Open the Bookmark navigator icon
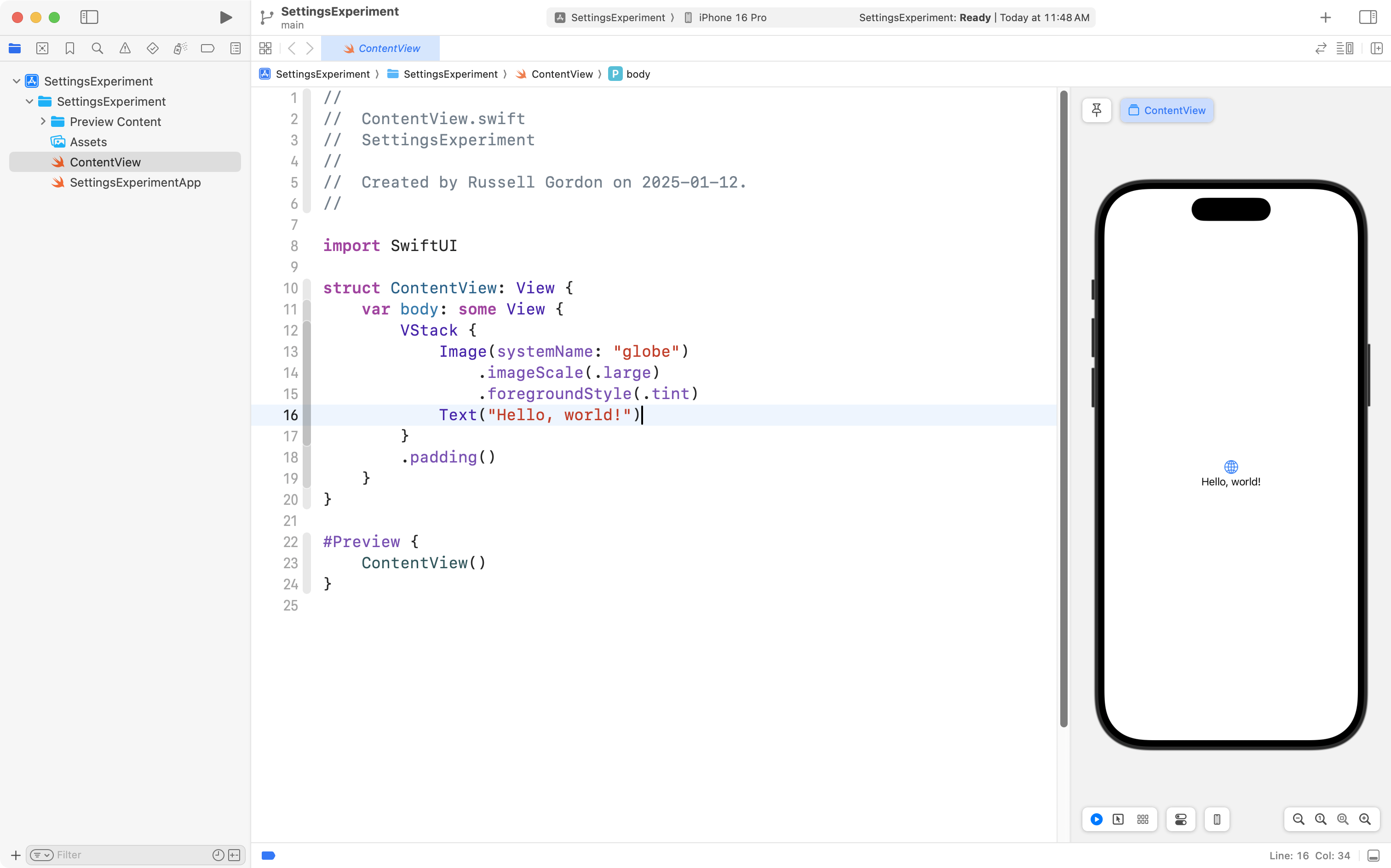1391x868 pixels. pyautogui.click(x=69, y=48)
